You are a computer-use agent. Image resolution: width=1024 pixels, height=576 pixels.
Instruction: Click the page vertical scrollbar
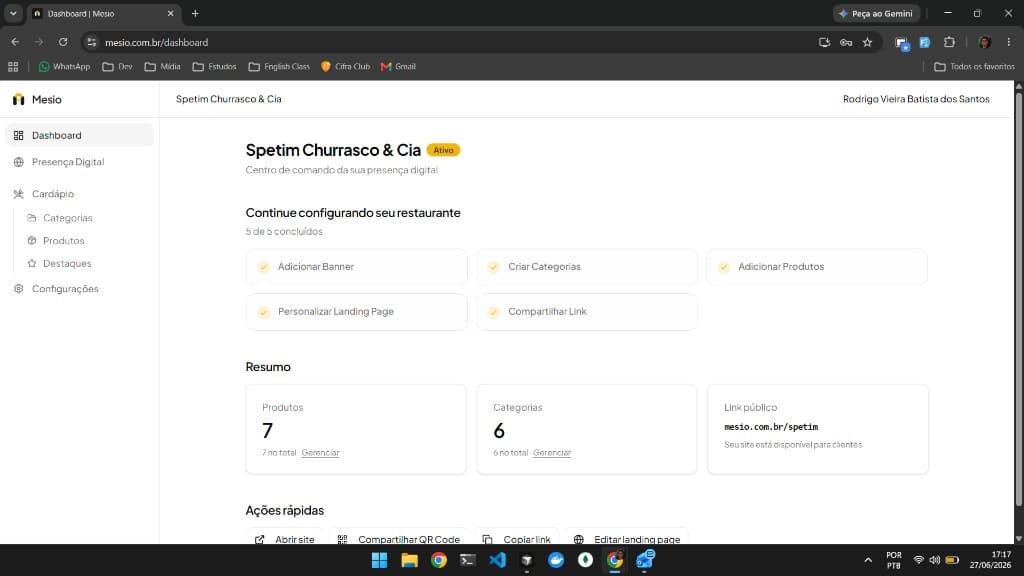click(1019, 299)
